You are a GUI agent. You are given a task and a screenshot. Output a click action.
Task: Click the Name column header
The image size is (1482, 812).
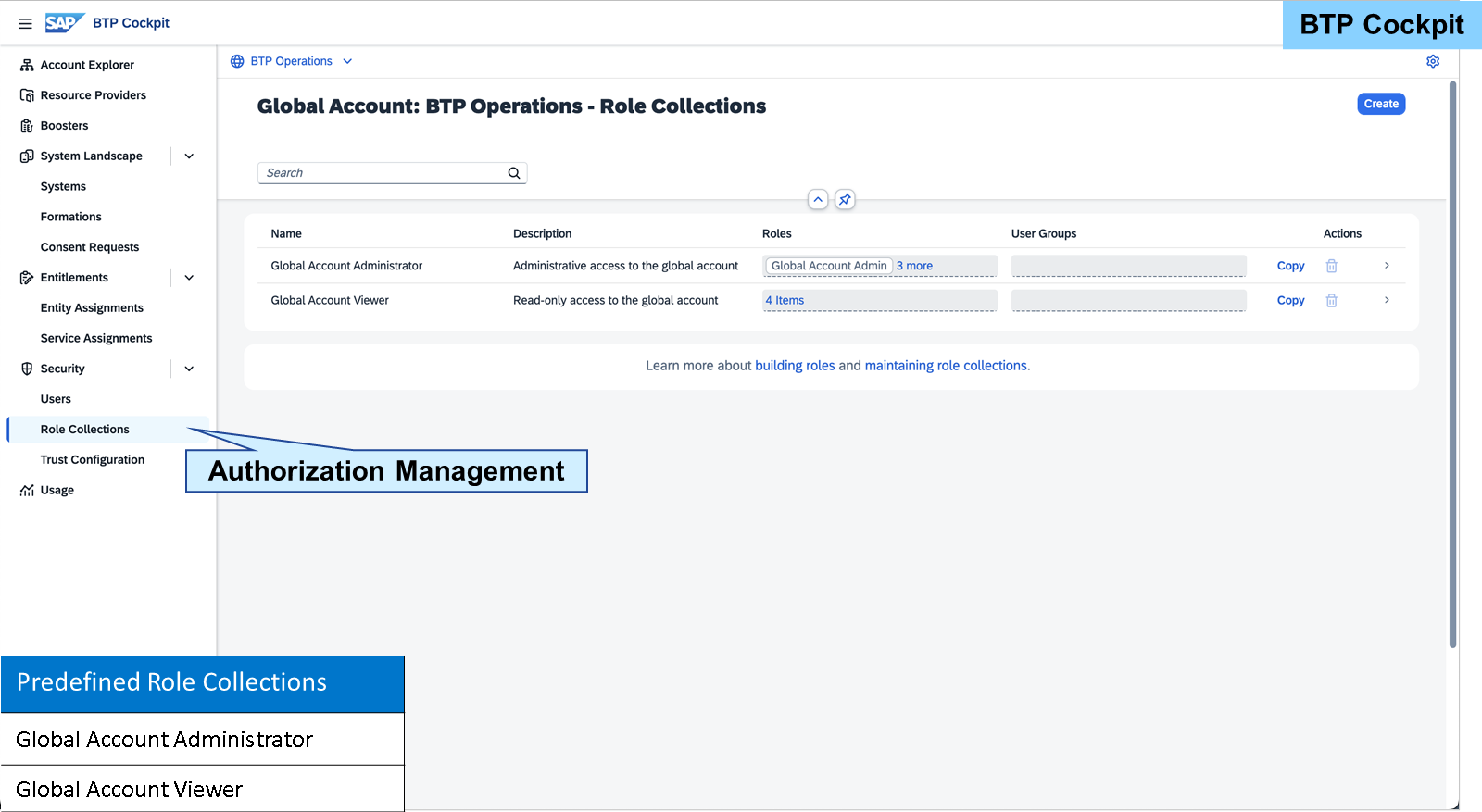(x=286, y=233)
